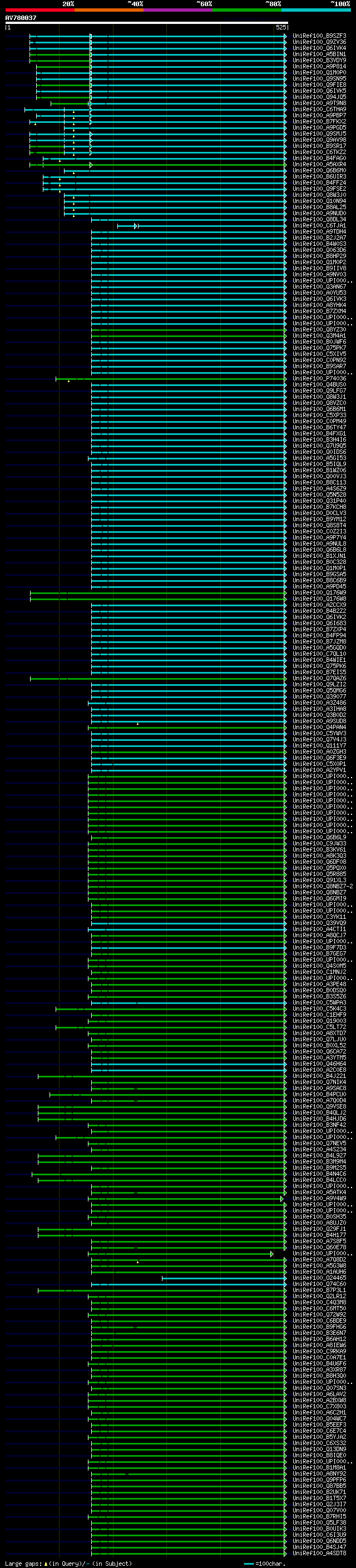Click the orange ~40% identity legend bar
Image resolution: width=356 pixels, height=1568 pixels.
pos(109,10)
